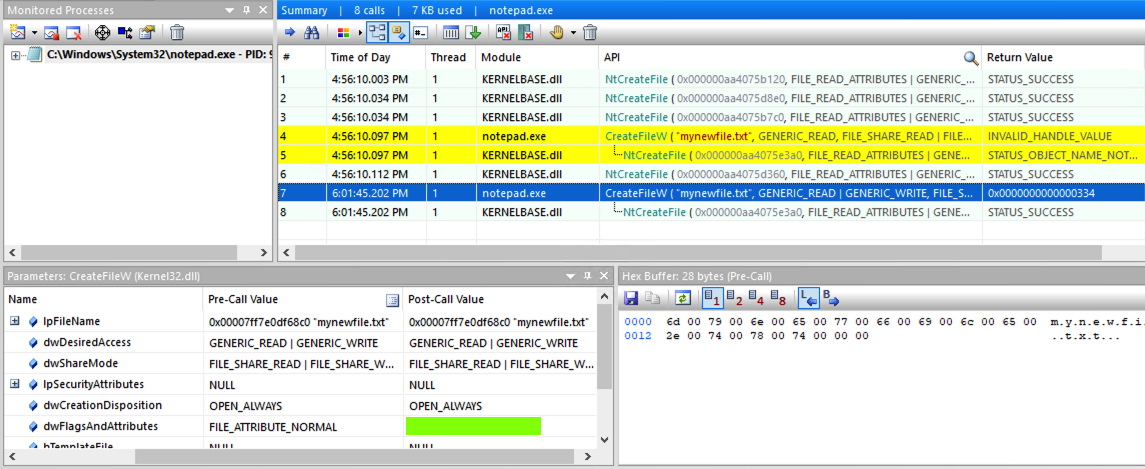Open the Monitored Processes panel menu arrow
This screenshot has height=469, width=1145.
click(x=230, y=11)
